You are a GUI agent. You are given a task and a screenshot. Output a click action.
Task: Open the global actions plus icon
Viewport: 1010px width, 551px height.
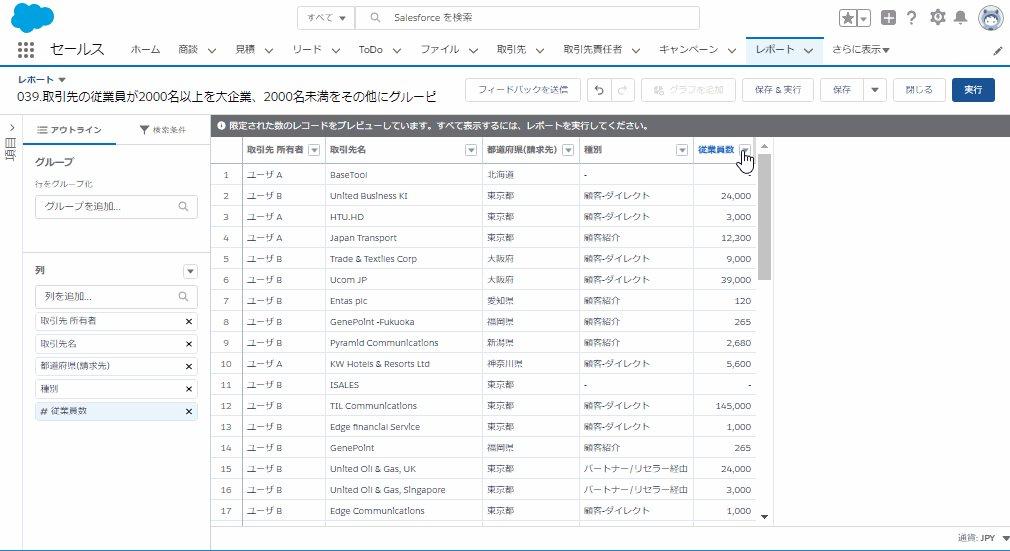[x=888, y=18]
